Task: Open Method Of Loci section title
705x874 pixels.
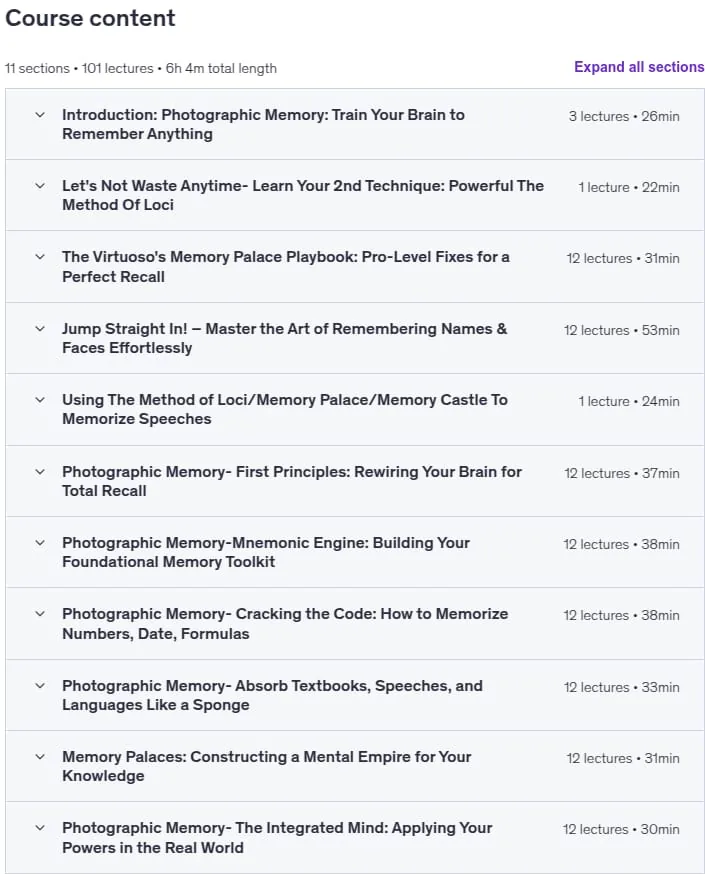Action: [303, 195]
